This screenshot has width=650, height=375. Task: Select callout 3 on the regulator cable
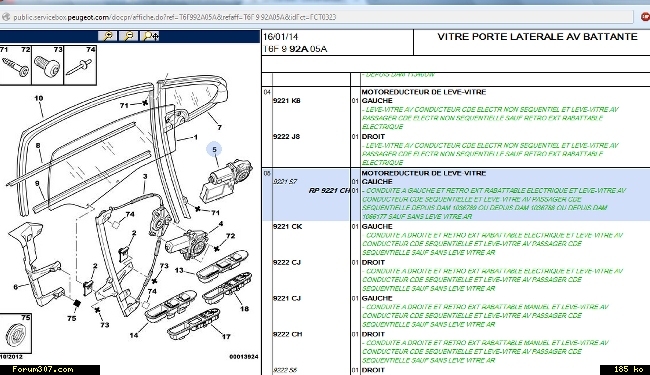coord(145,177)
